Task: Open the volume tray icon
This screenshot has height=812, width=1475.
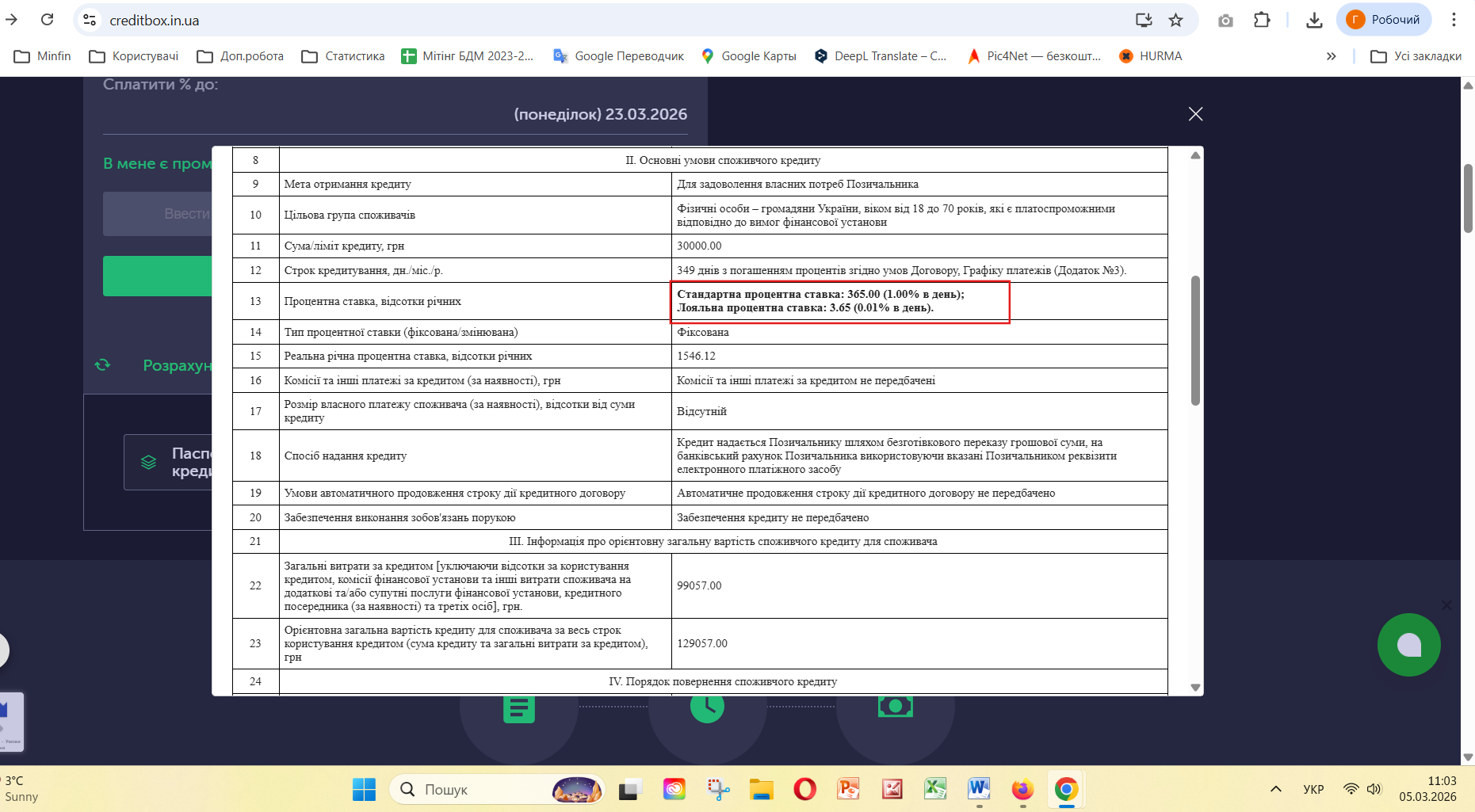Action: click(x=1374, y=789)
